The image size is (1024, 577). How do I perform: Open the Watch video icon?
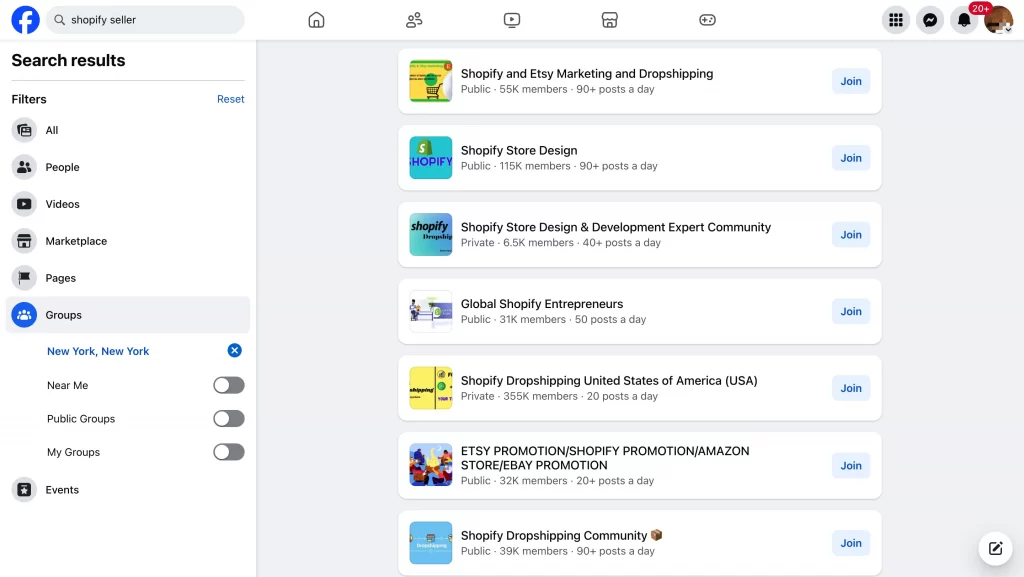512,20
